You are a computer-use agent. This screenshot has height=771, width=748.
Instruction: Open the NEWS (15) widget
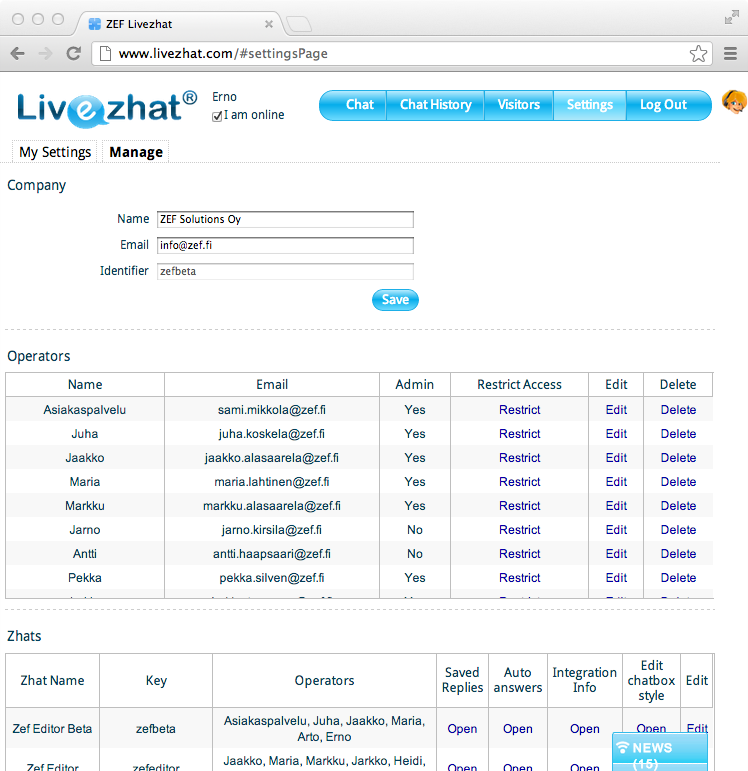659,752
